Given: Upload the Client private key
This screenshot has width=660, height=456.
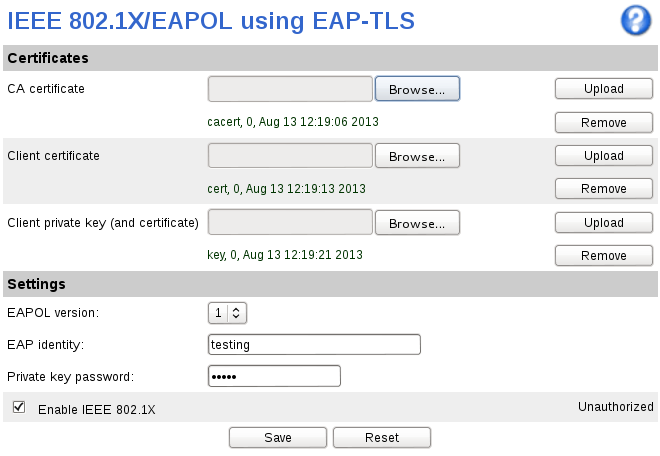Looking at the screenshot, I should [604, 223].
